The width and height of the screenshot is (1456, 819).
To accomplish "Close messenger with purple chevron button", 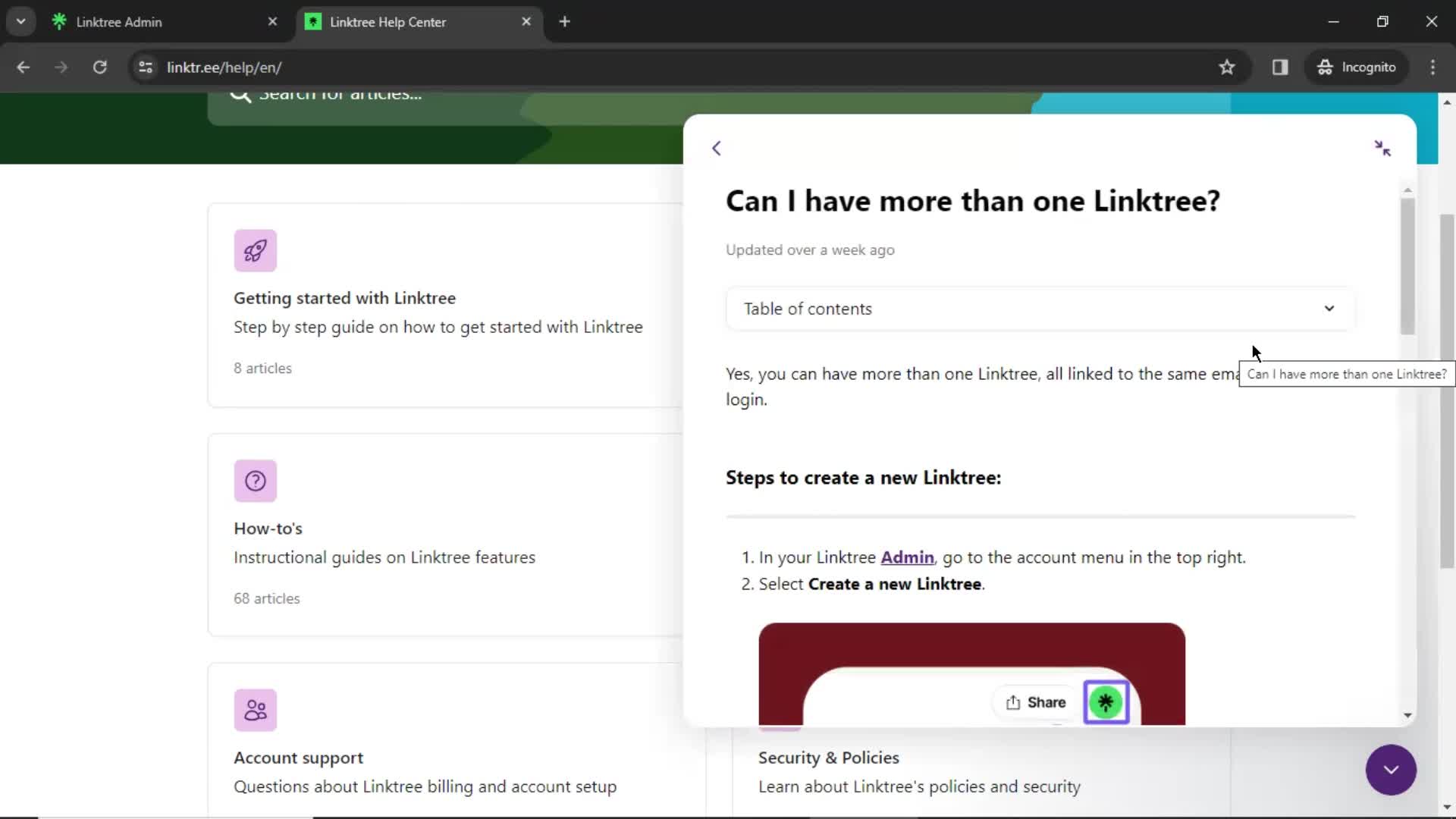I will 1391,770.
